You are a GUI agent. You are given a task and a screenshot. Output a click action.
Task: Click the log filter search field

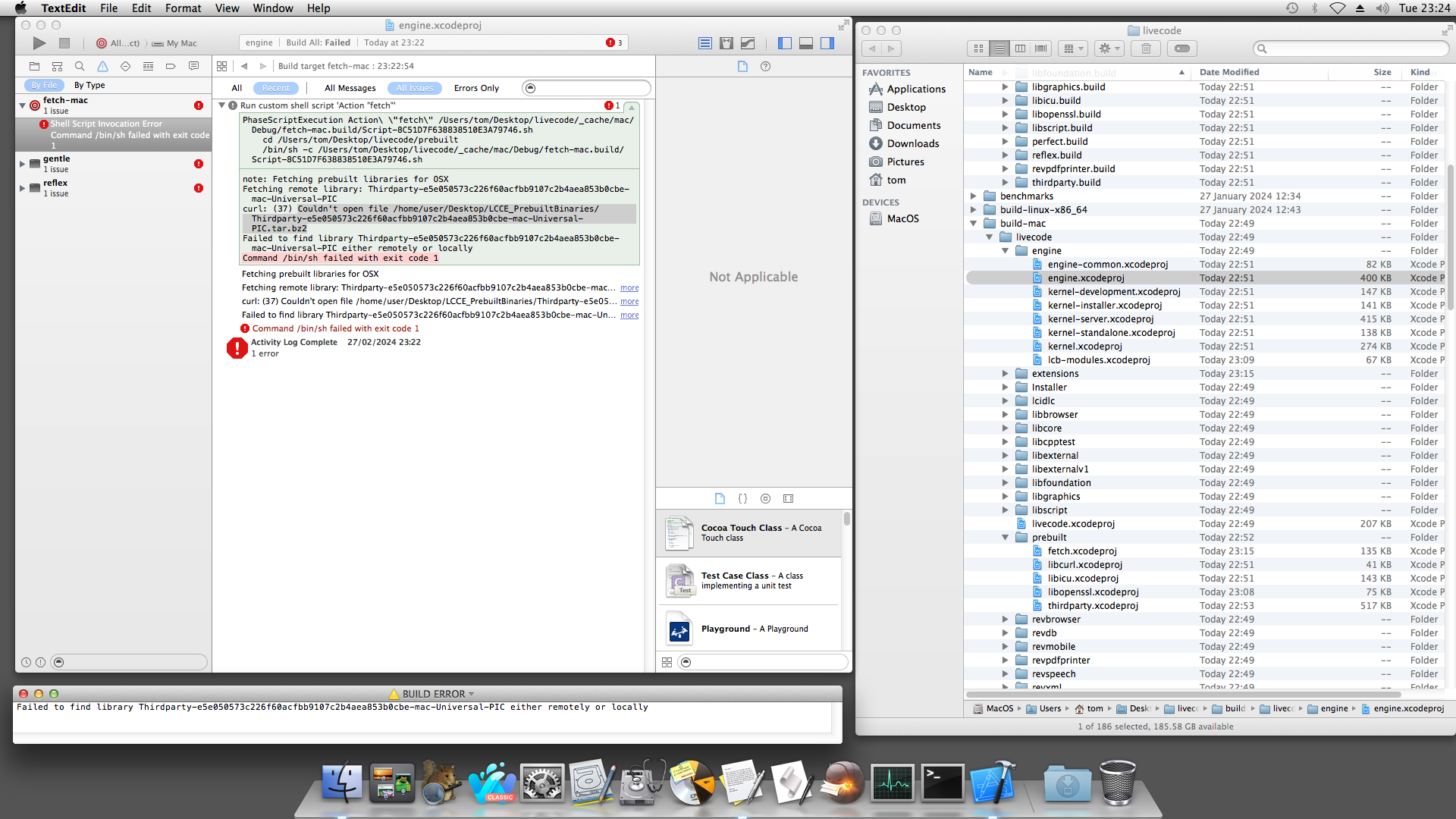[586, 88]
